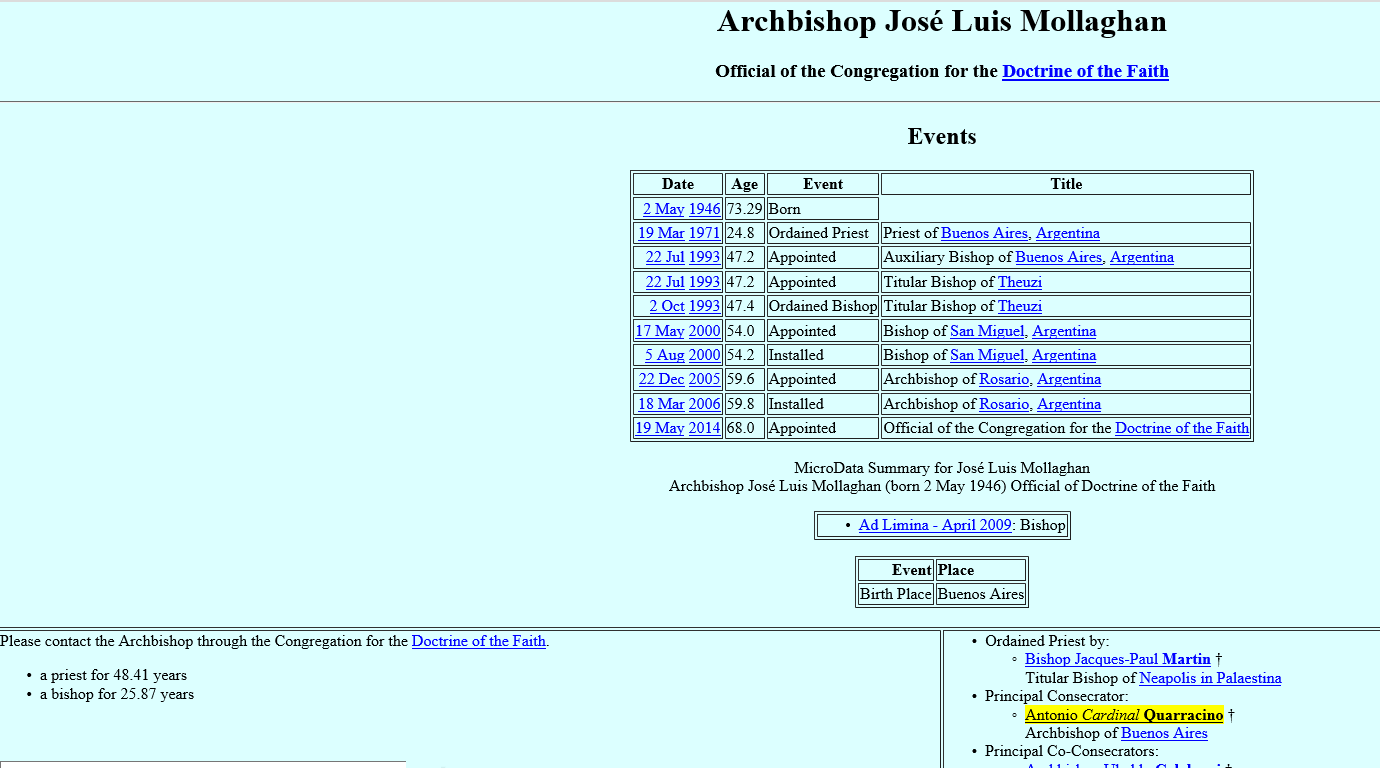Open Doctrine of the Faith link in the subtitle

tap(1085, 71)
